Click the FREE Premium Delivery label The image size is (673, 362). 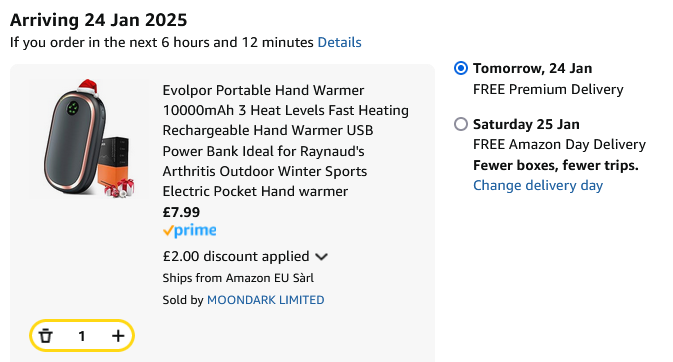point(548,89)
